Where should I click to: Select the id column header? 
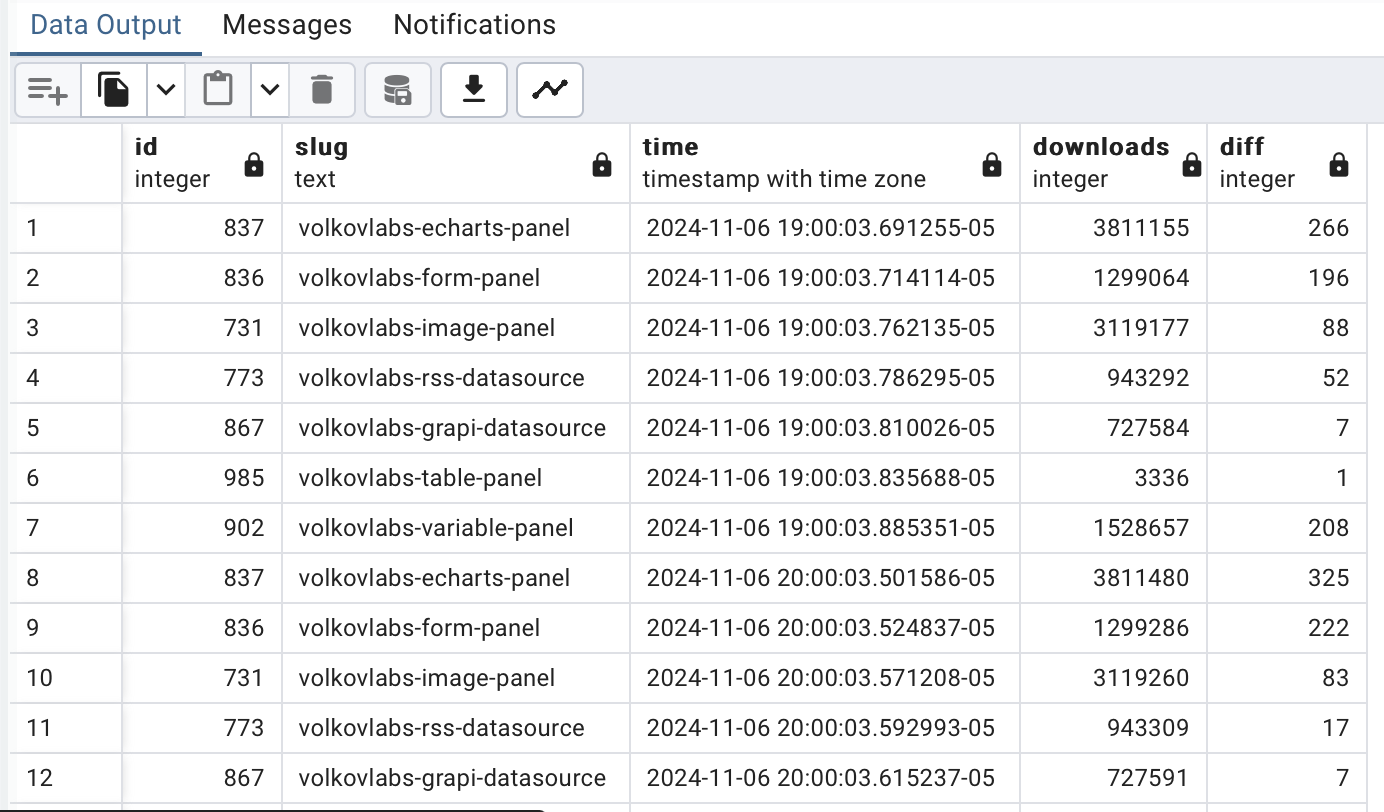[203, 164]
